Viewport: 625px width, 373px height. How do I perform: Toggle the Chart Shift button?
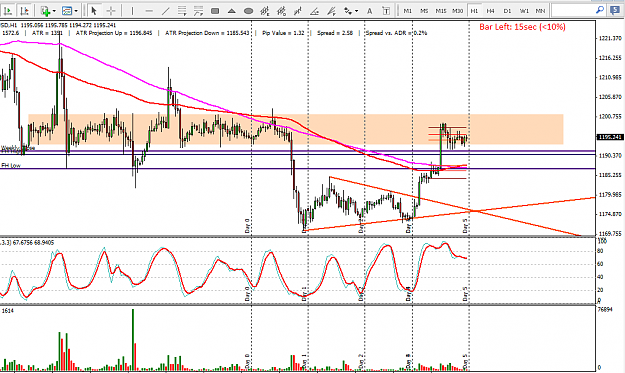[24, 11]
